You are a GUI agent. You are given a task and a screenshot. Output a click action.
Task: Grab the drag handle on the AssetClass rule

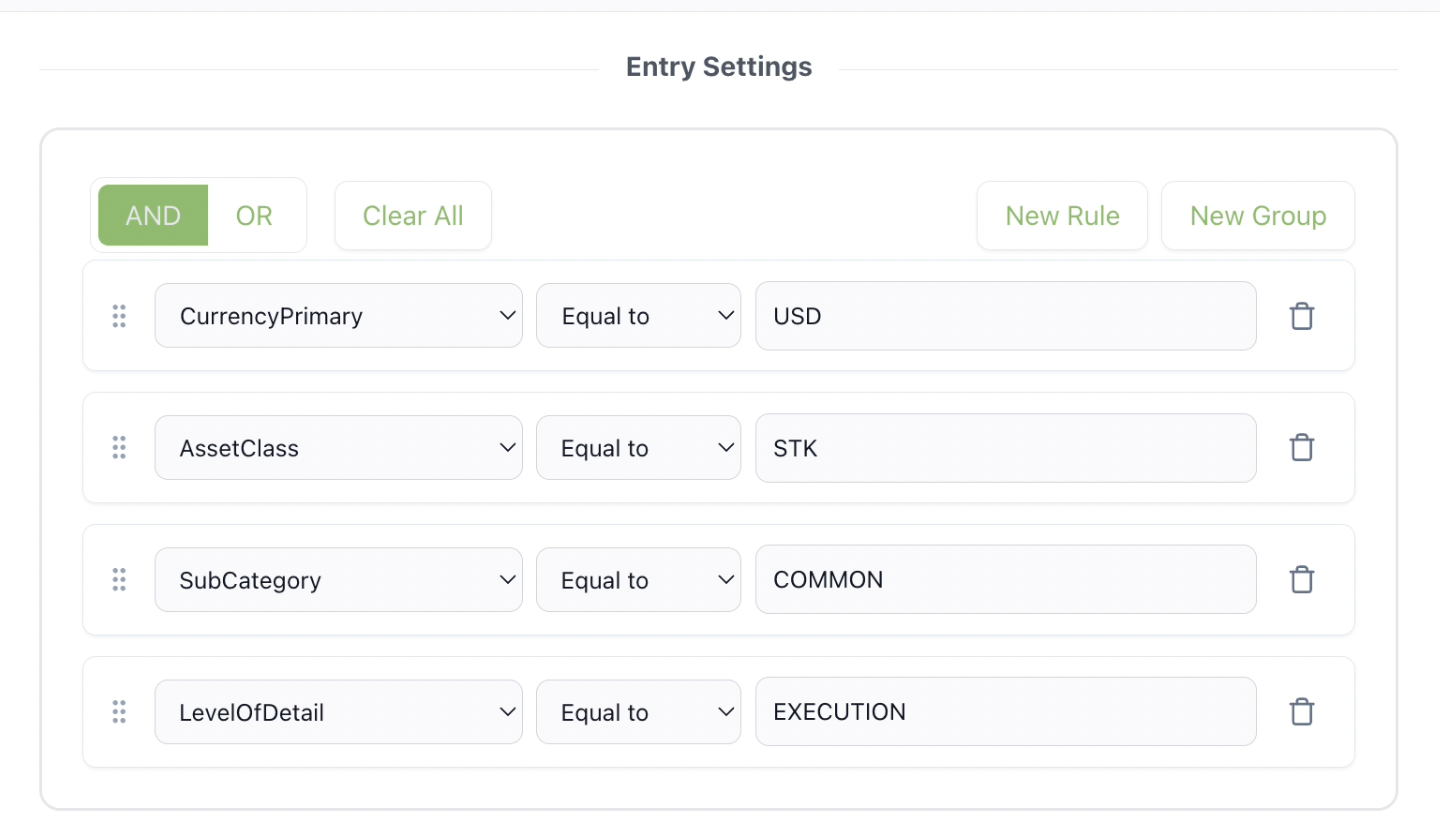[x=119, y=447]
